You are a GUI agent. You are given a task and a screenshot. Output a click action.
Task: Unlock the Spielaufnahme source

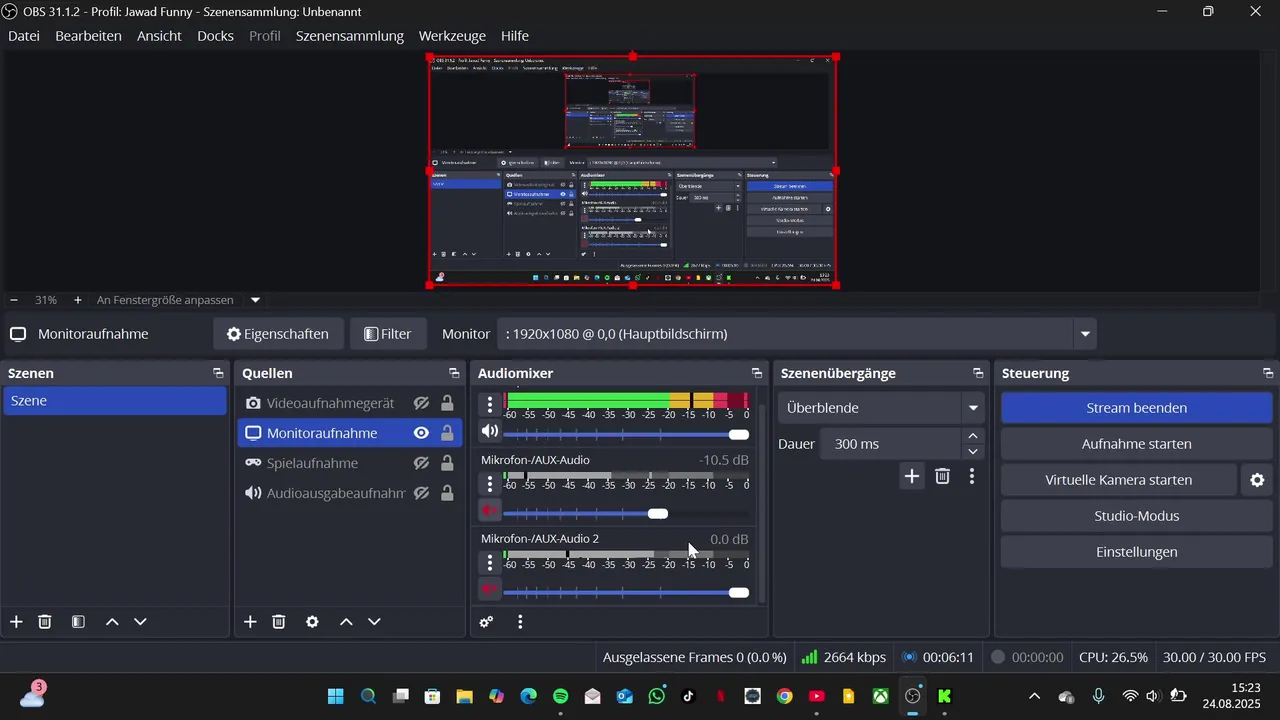click(447, 463)
